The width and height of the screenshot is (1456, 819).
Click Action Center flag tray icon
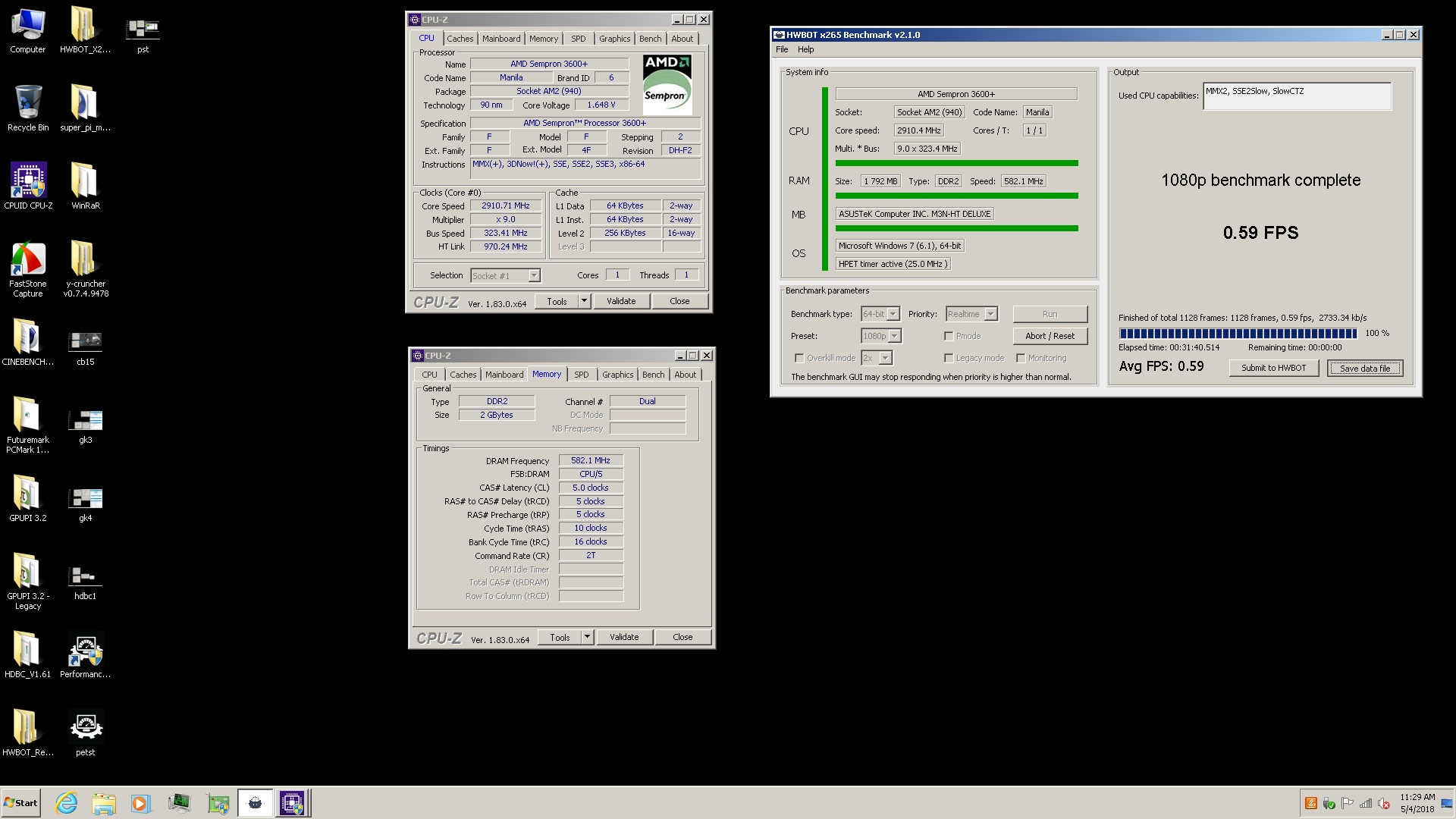(x=1347, y=803)
